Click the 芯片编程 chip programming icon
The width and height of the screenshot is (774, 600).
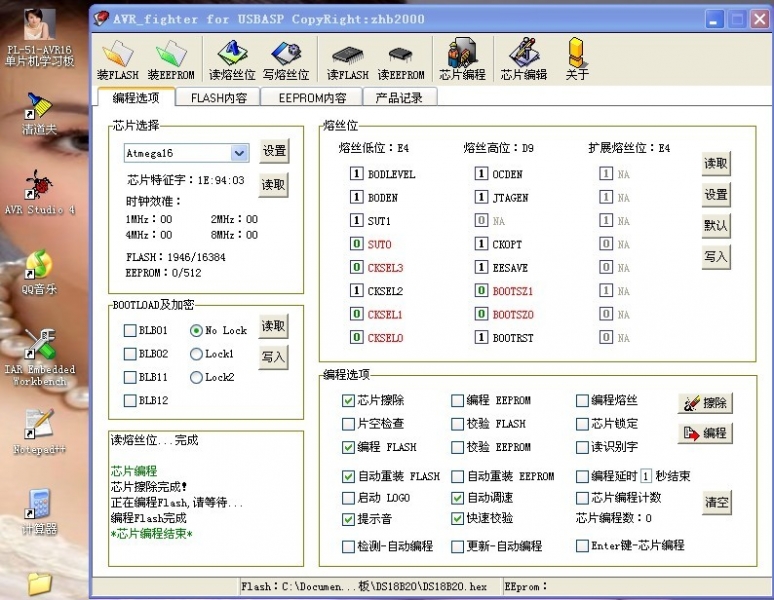coord(463,60)
